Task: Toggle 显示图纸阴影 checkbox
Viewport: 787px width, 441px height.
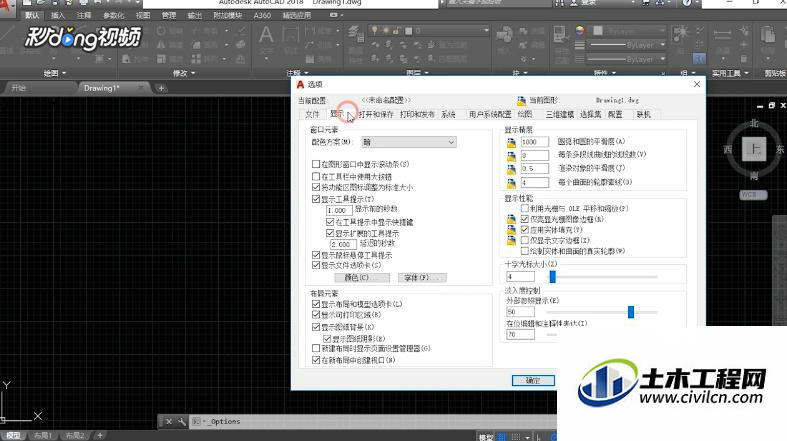Action: [327, 339]
